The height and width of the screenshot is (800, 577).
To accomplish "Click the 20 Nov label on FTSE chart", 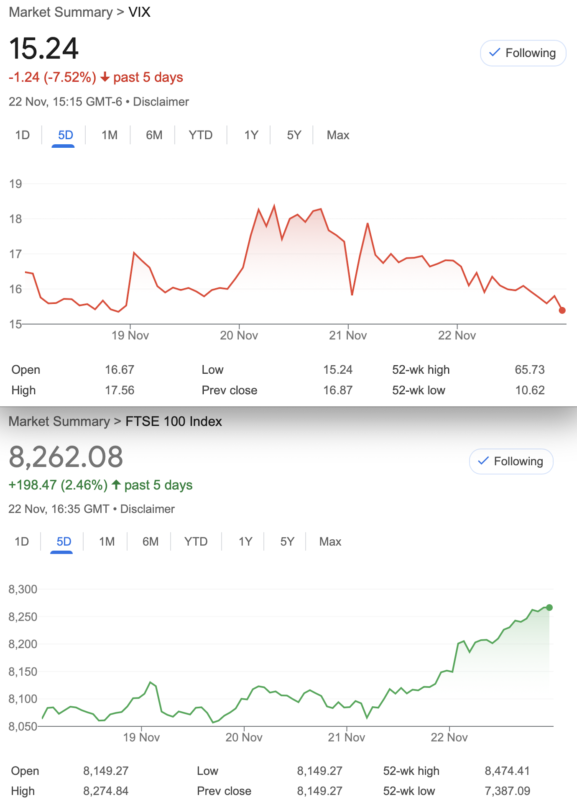I will click(x=244, y=738).
